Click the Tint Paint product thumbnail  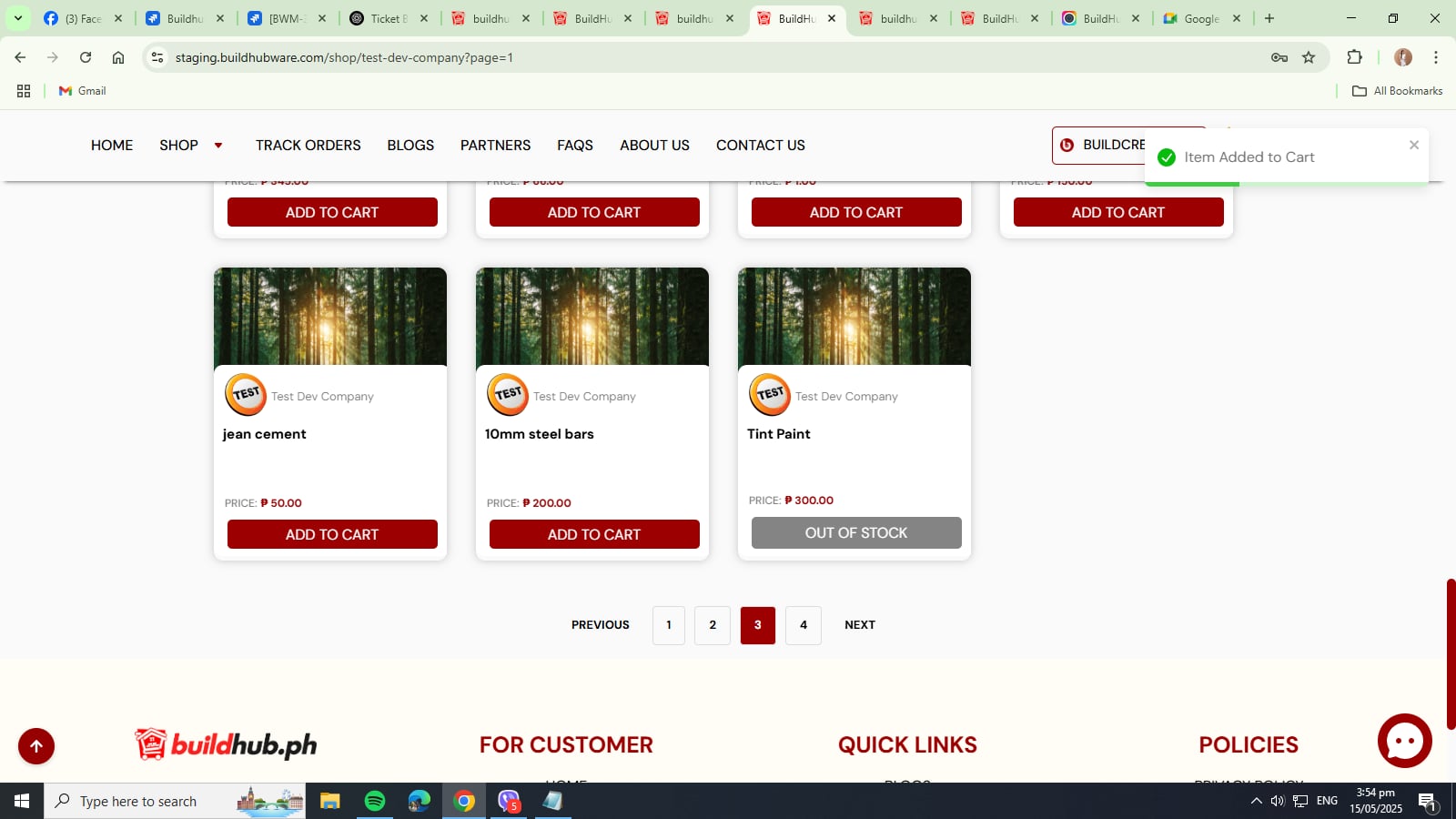(854, 316)
